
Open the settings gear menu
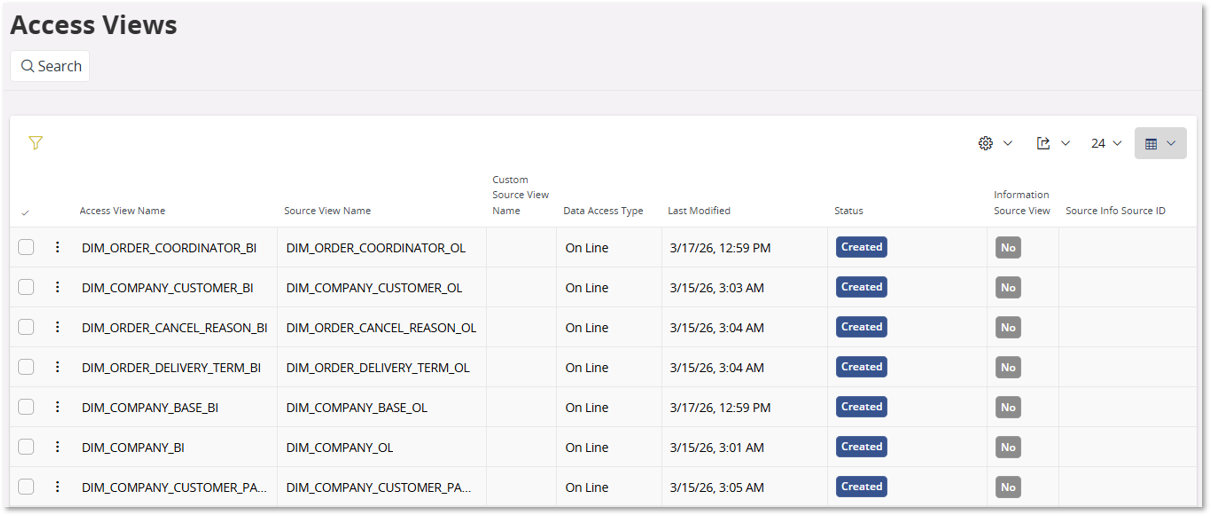995,143
